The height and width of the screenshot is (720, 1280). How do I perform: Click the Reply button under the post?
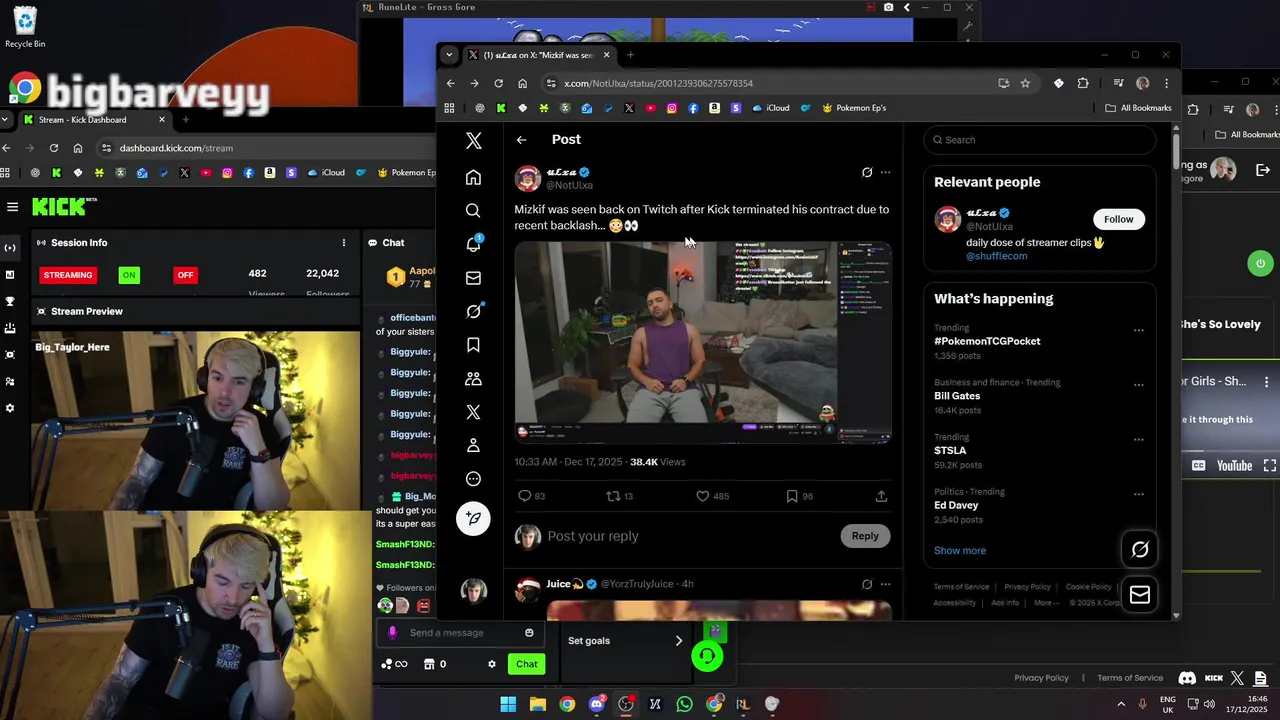click(x=865, y=536)
